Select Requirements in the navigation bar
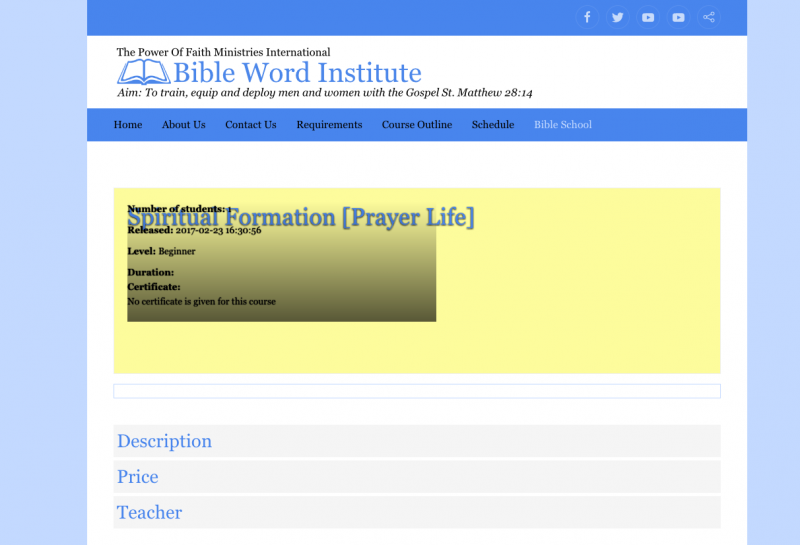Screen dimensions: 800x545 tap(329, 125)
